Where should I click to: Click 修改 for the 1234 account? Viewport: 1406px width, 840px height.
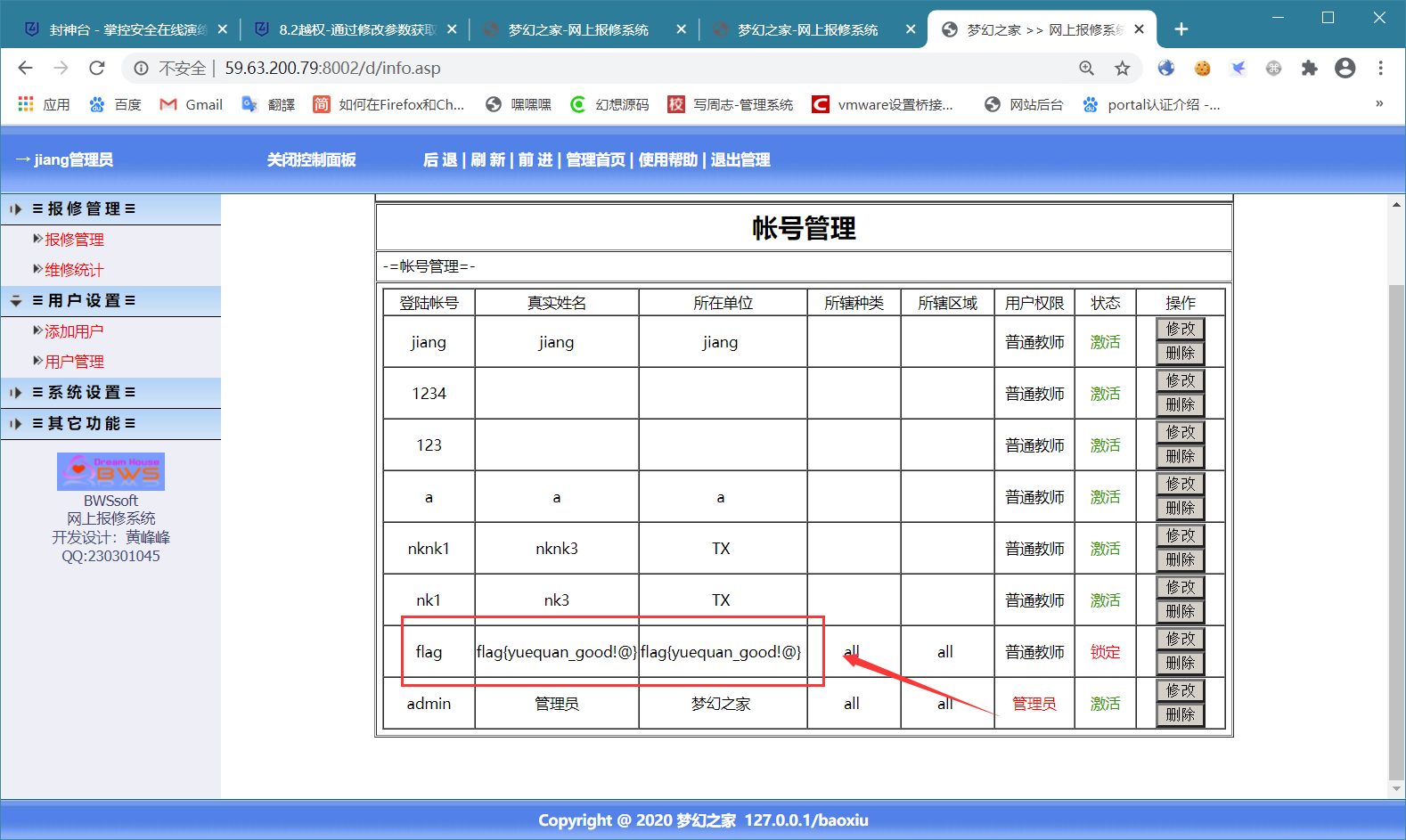tap(1181, 380)
